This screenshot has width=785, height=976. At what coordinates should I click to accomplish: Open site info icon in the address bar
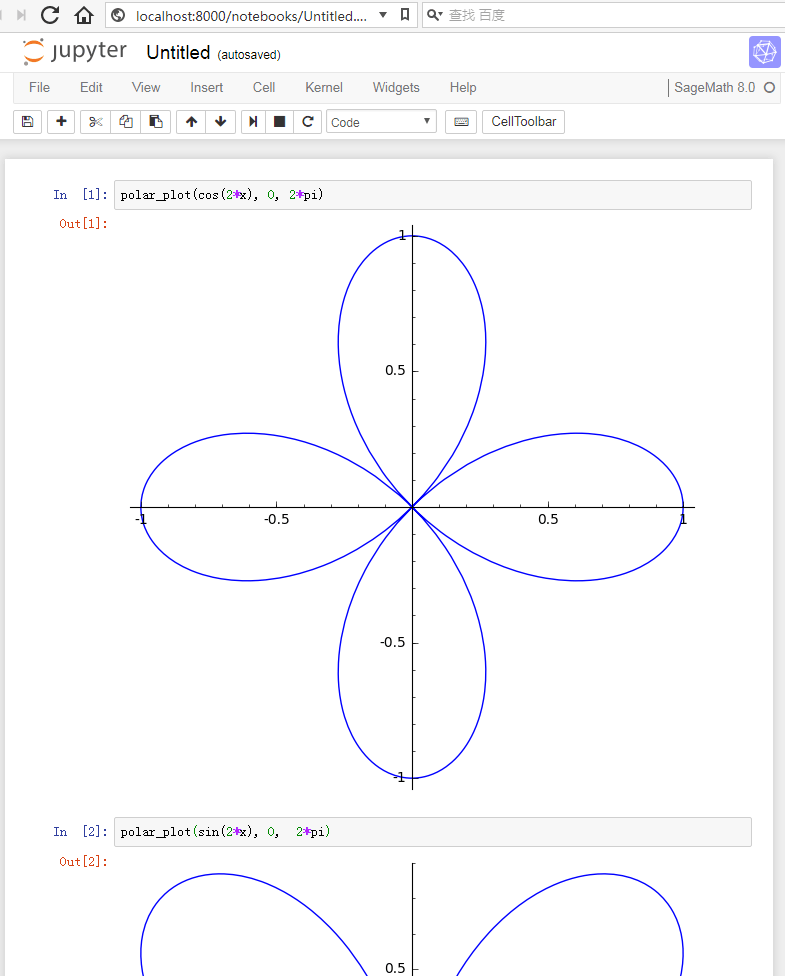(x=118, y=15)
